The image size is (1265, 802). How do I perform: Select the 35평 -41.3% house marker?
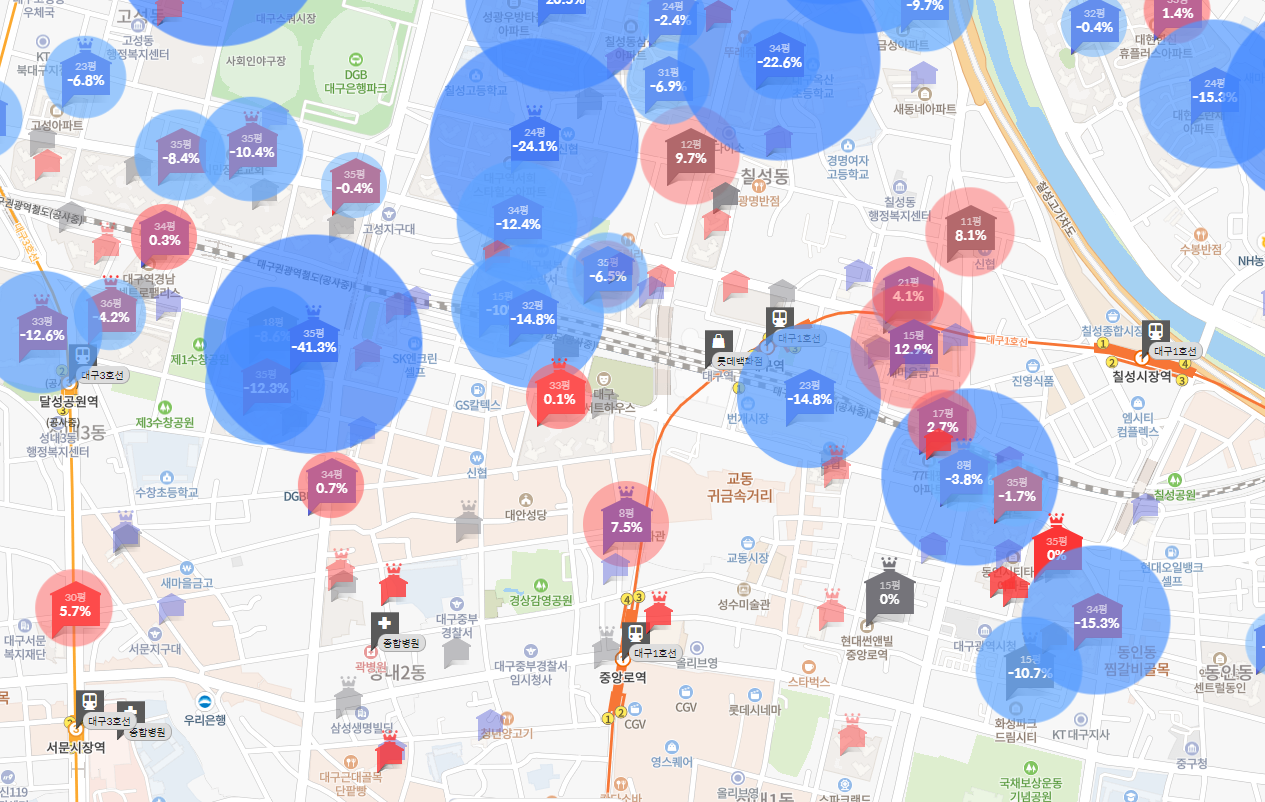(x=314, y=343)
